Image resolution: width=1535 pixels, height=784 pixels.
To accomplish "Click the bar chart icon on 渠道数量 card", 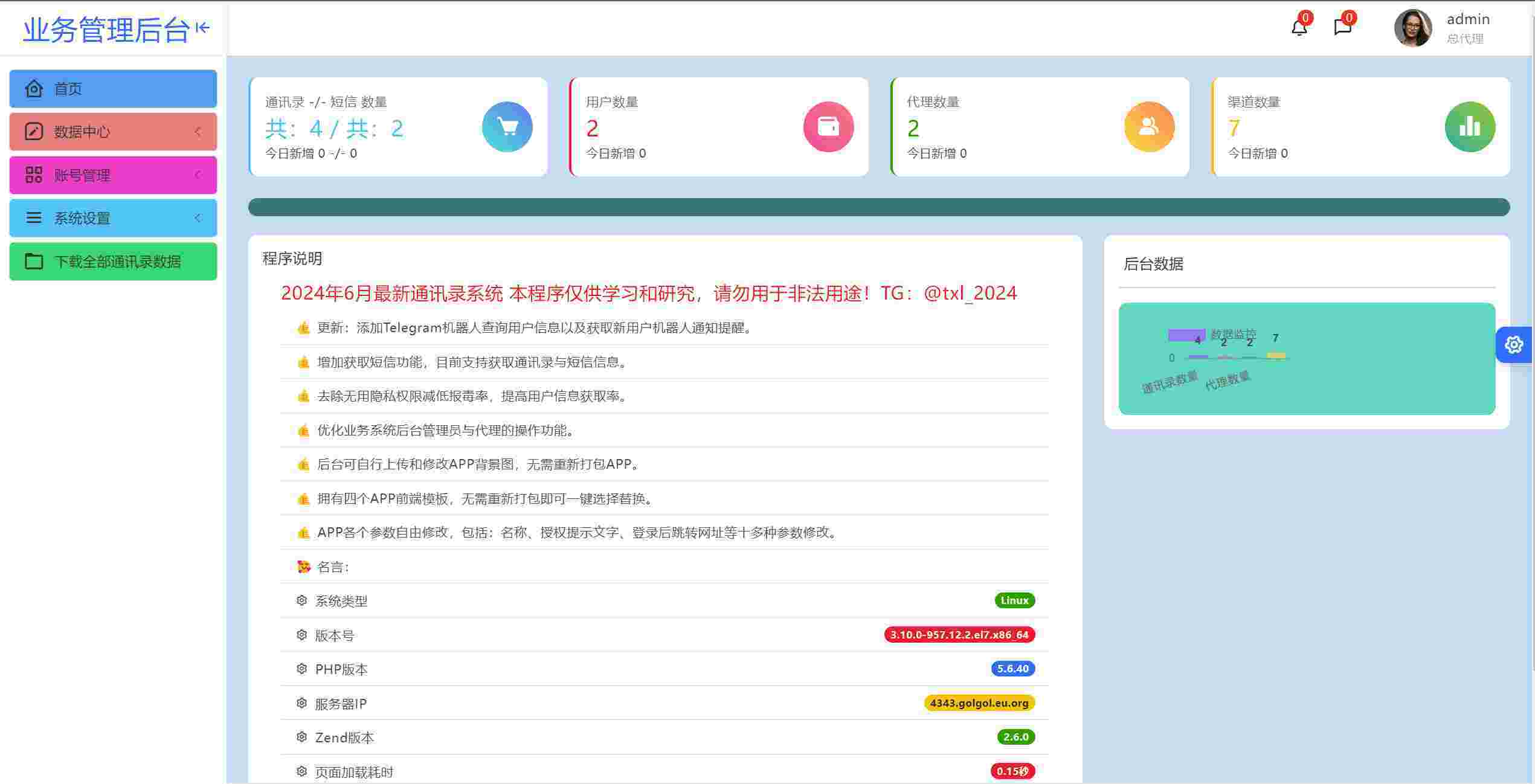I will coord(1470,127).
